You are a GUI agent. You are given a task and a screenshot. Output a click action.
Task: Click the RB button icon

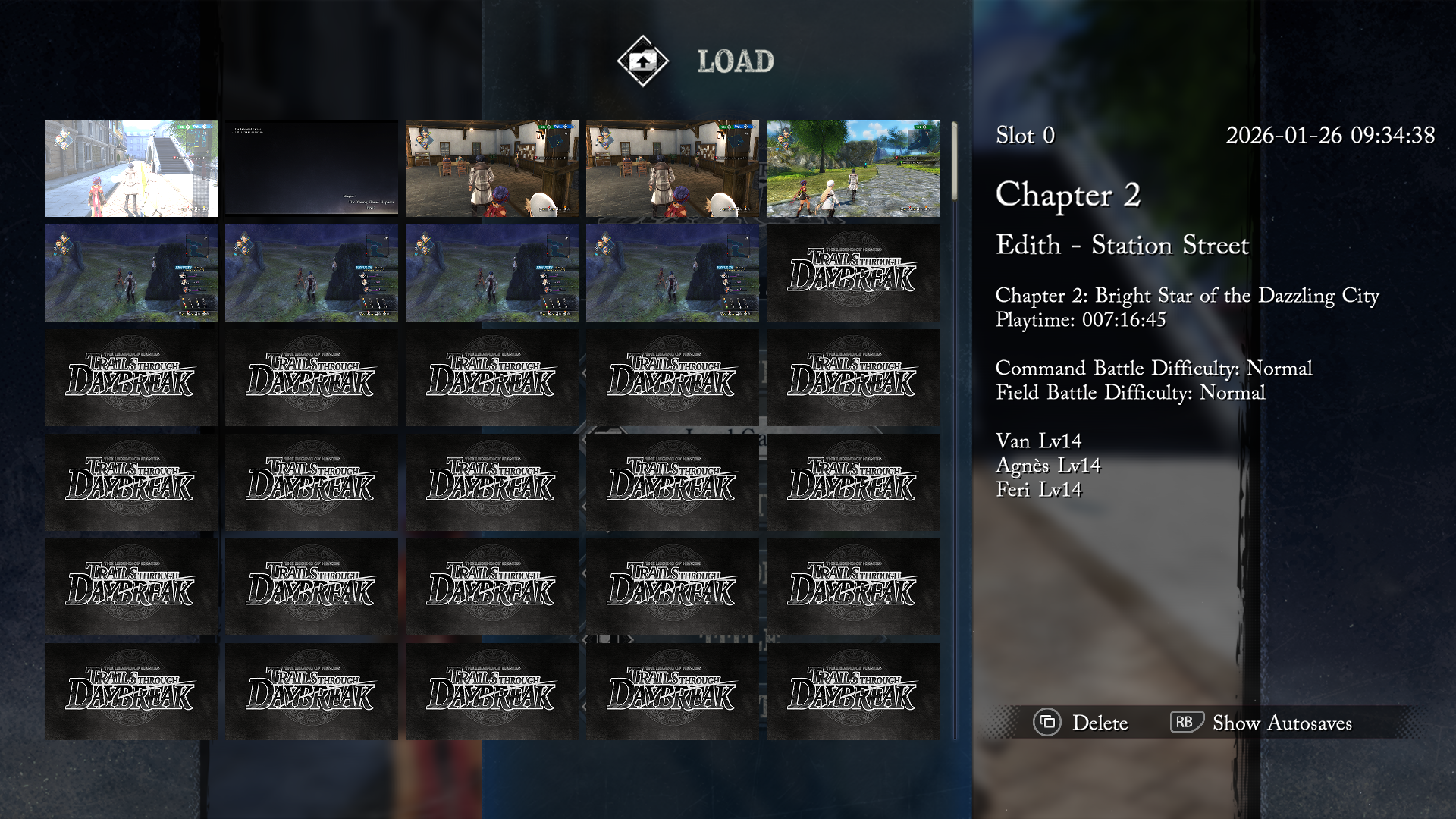pos(1187,722)
